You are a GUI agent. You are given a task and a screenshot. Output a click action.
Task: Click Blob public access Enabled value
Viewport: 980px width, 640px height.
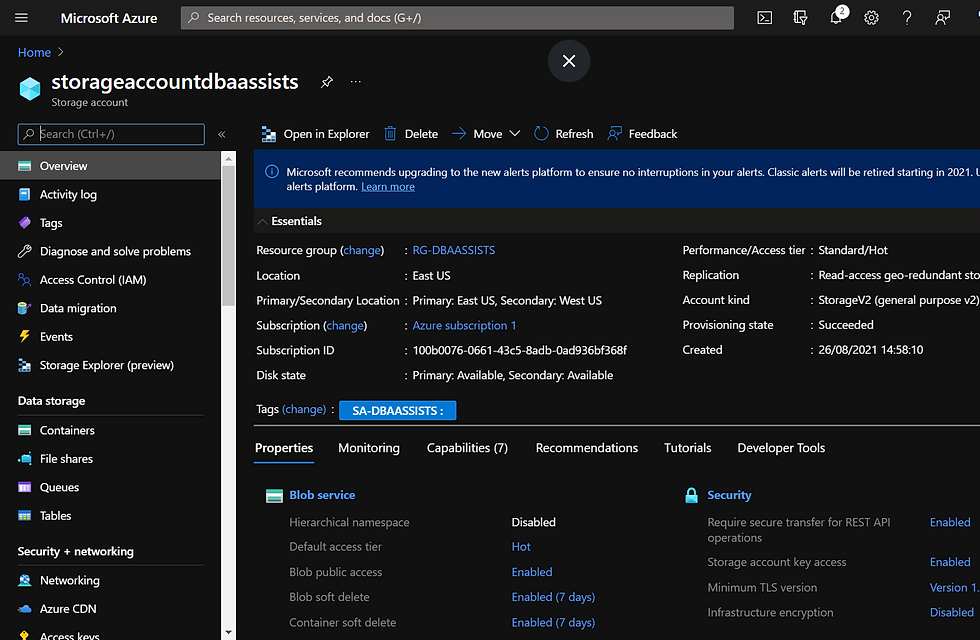pos(532,572)
